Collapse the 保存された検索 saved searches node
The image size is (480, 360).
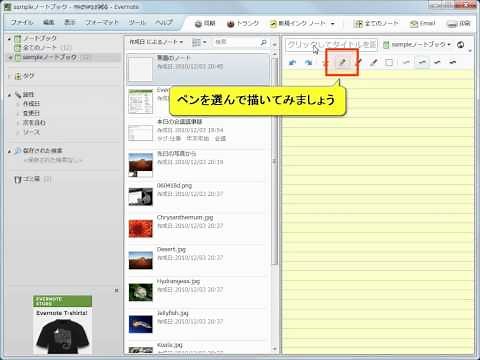pyautogui.click(x=9, y=151)
